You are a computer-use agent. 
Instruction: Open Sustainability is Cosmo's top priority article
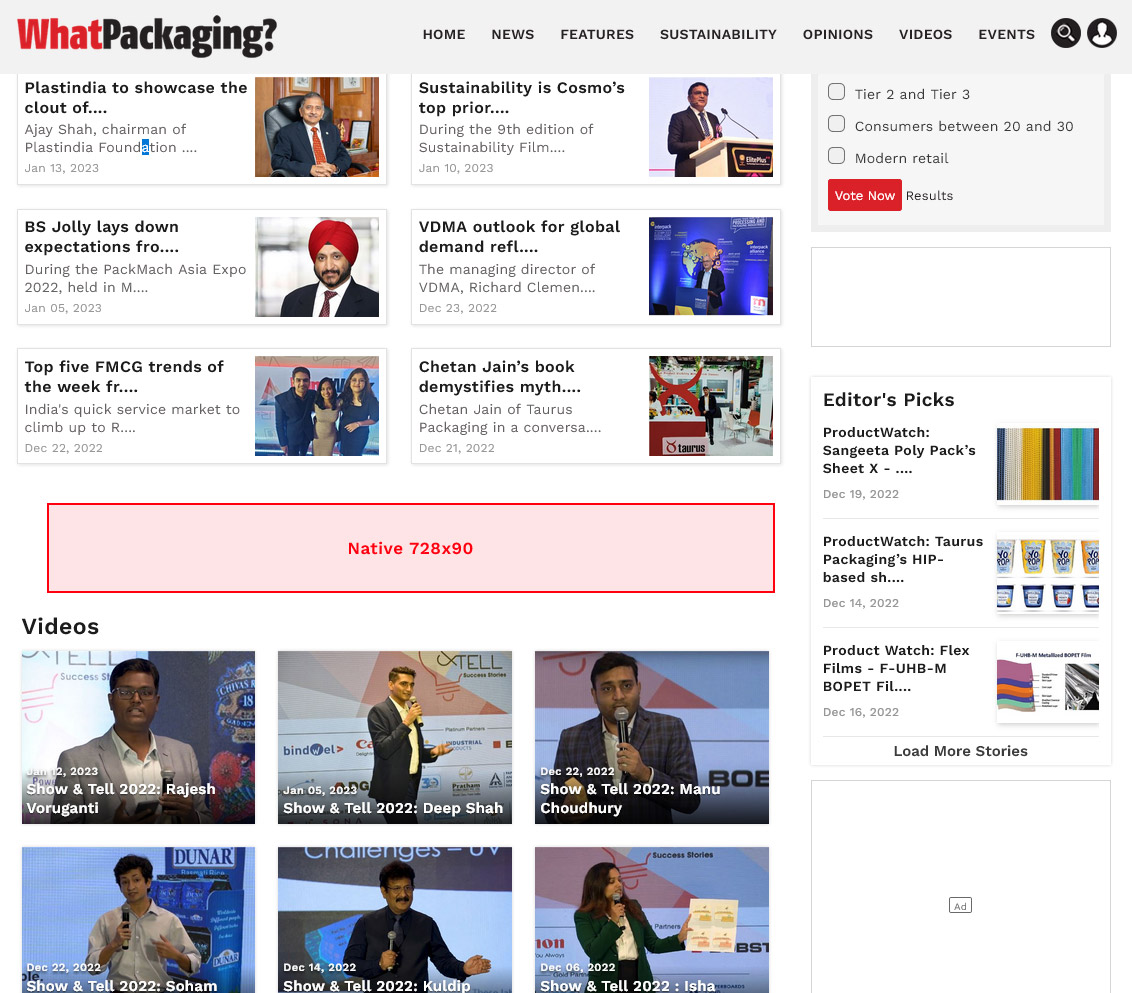click(521, 97)
